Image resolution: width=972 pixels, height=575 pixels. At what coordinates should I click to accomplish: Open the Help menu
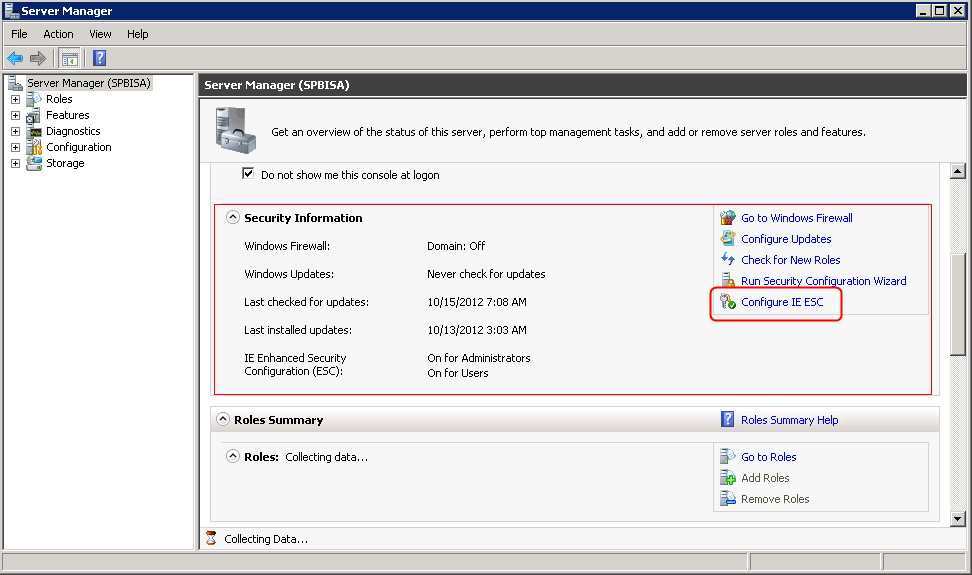[138, 34]
